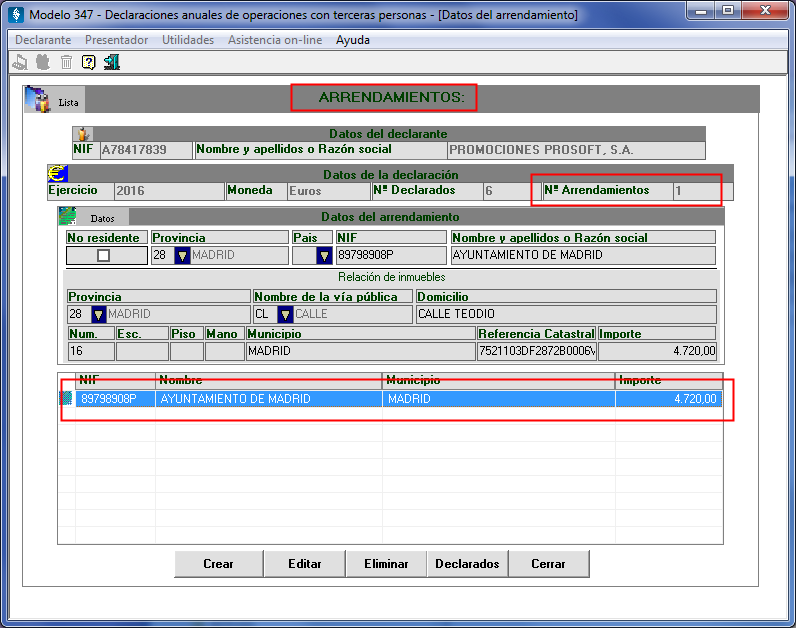Minimize the Modelo 347 window
The width and height of the screenshot is (796, 628).
pos(701,10)
